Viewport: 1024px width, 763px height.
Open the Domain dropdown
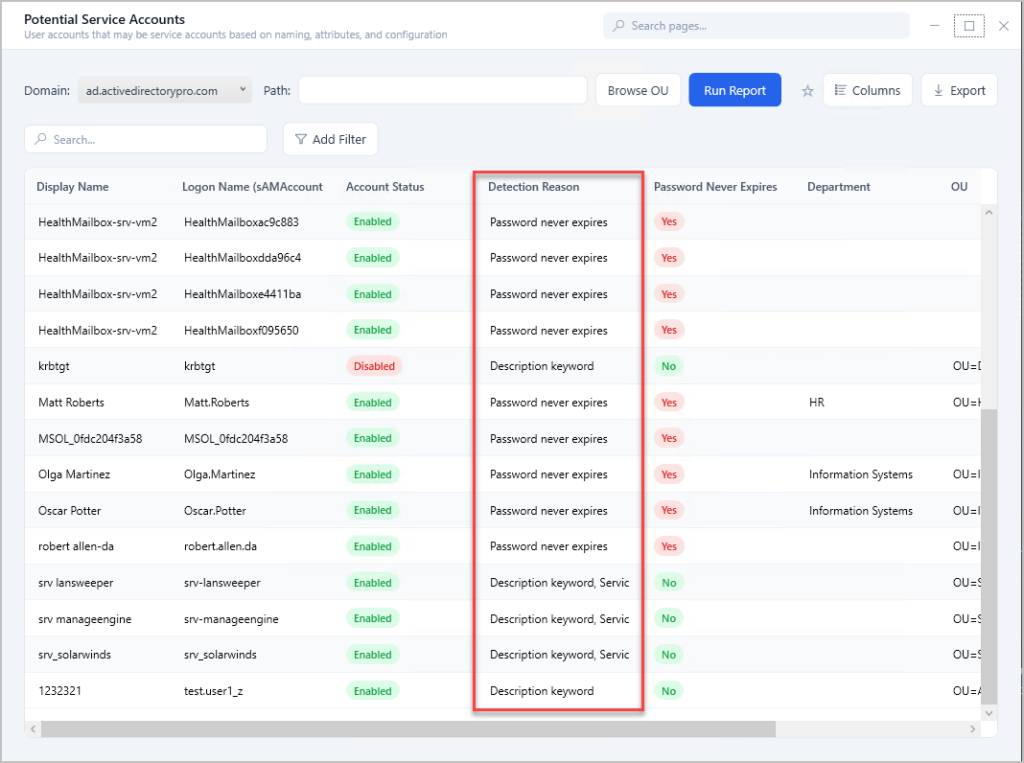click(x=165, y=90)
